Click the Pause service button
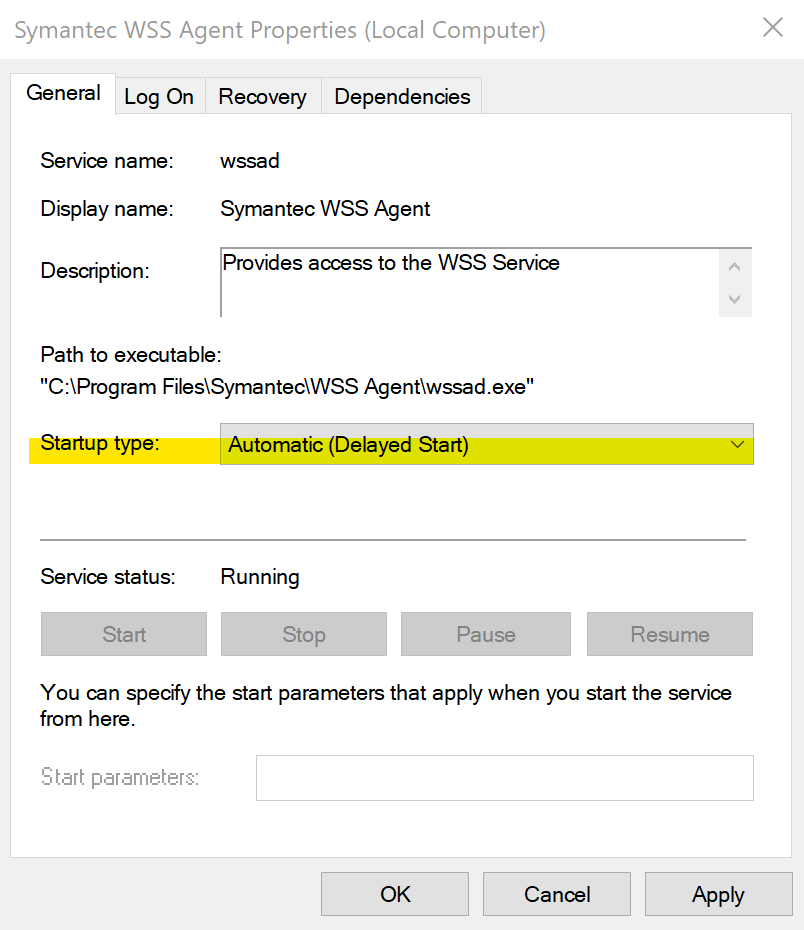 click(x=486, y=634)
